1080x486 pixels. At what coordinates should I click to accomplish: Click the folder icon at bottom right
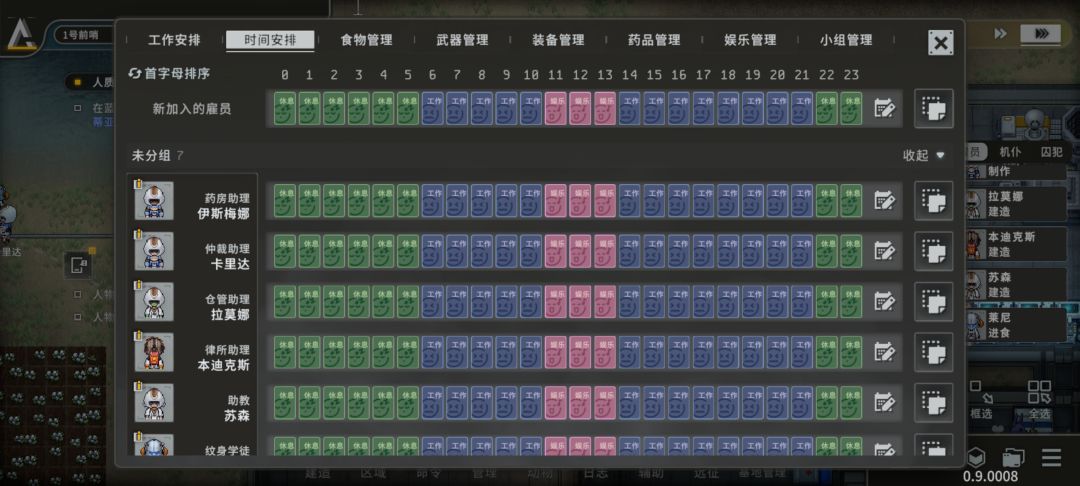1013,457
